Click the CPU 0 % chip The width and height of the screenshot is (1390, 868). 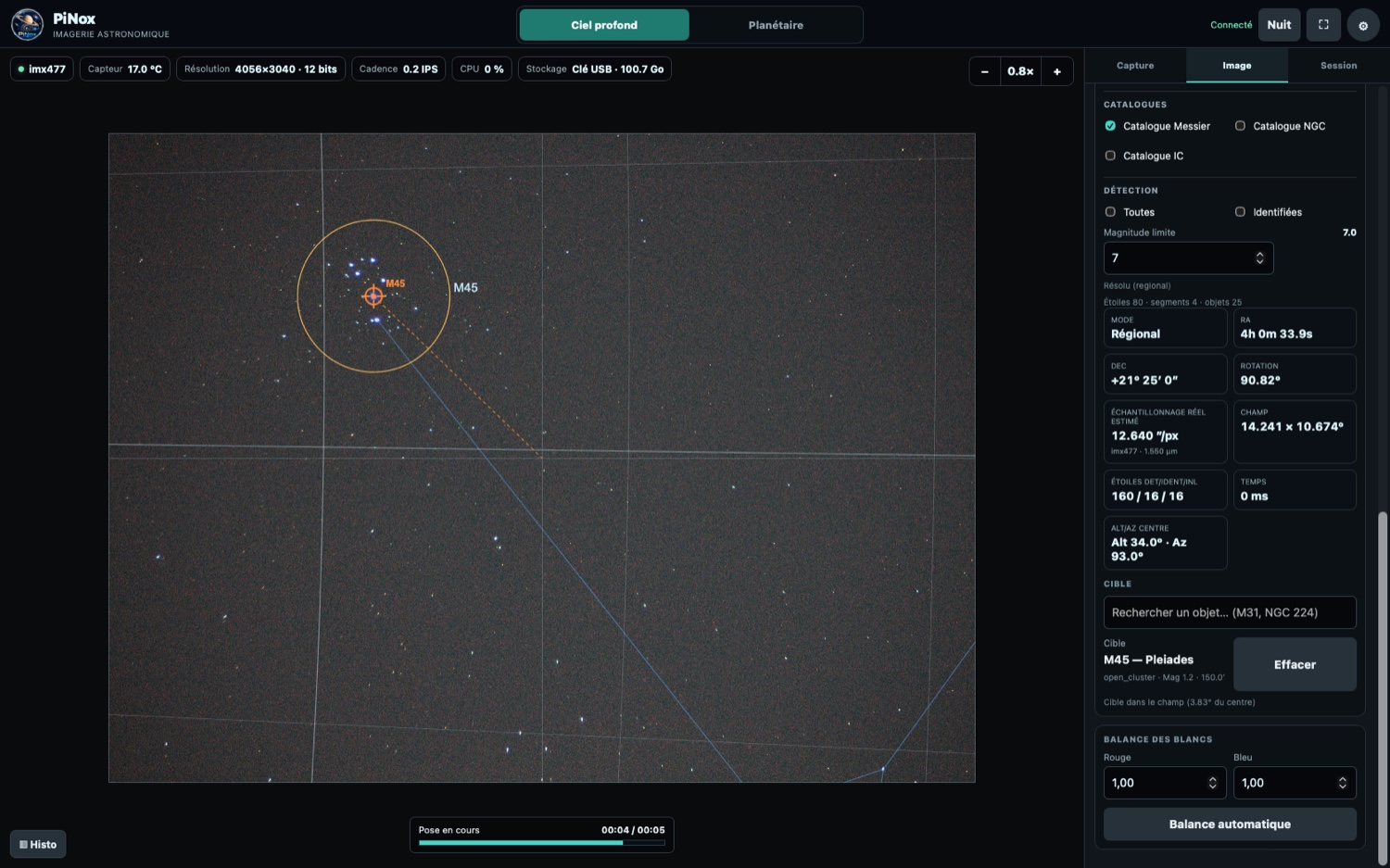point(482,69)
